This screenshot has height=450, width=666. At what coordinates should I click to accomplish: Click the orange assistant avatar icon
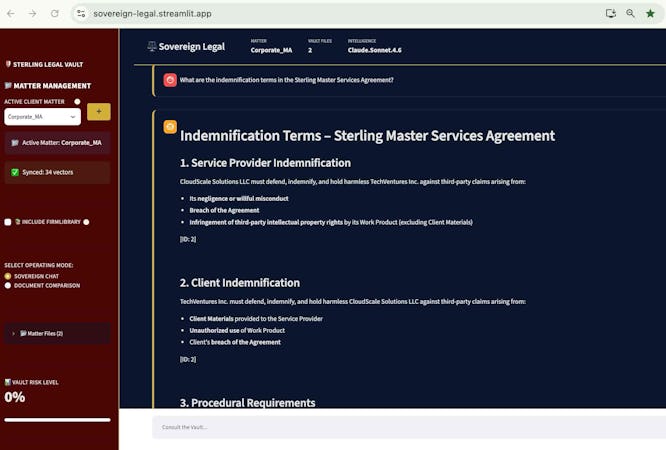[x=170, y=127]
